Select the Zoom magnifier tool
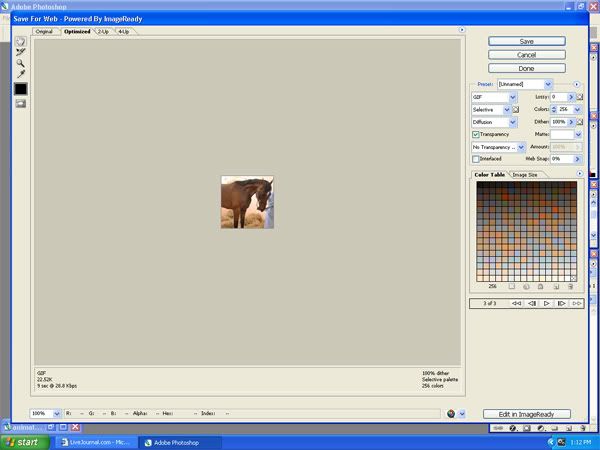This screenshot has width=600, height=450. point(21,63)
